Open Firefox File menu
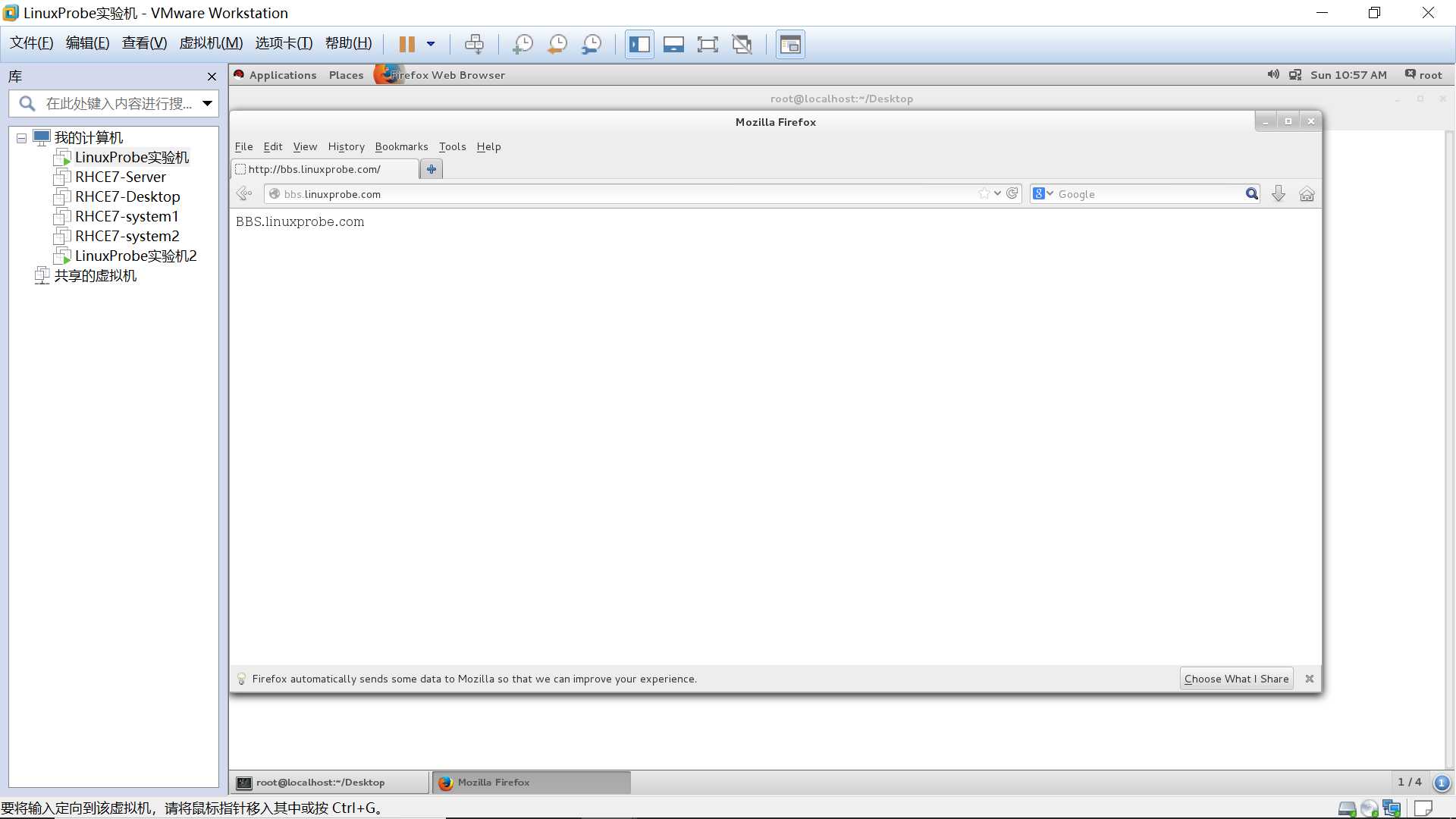Screen dimensions: 1456x819 pos(244,146)
